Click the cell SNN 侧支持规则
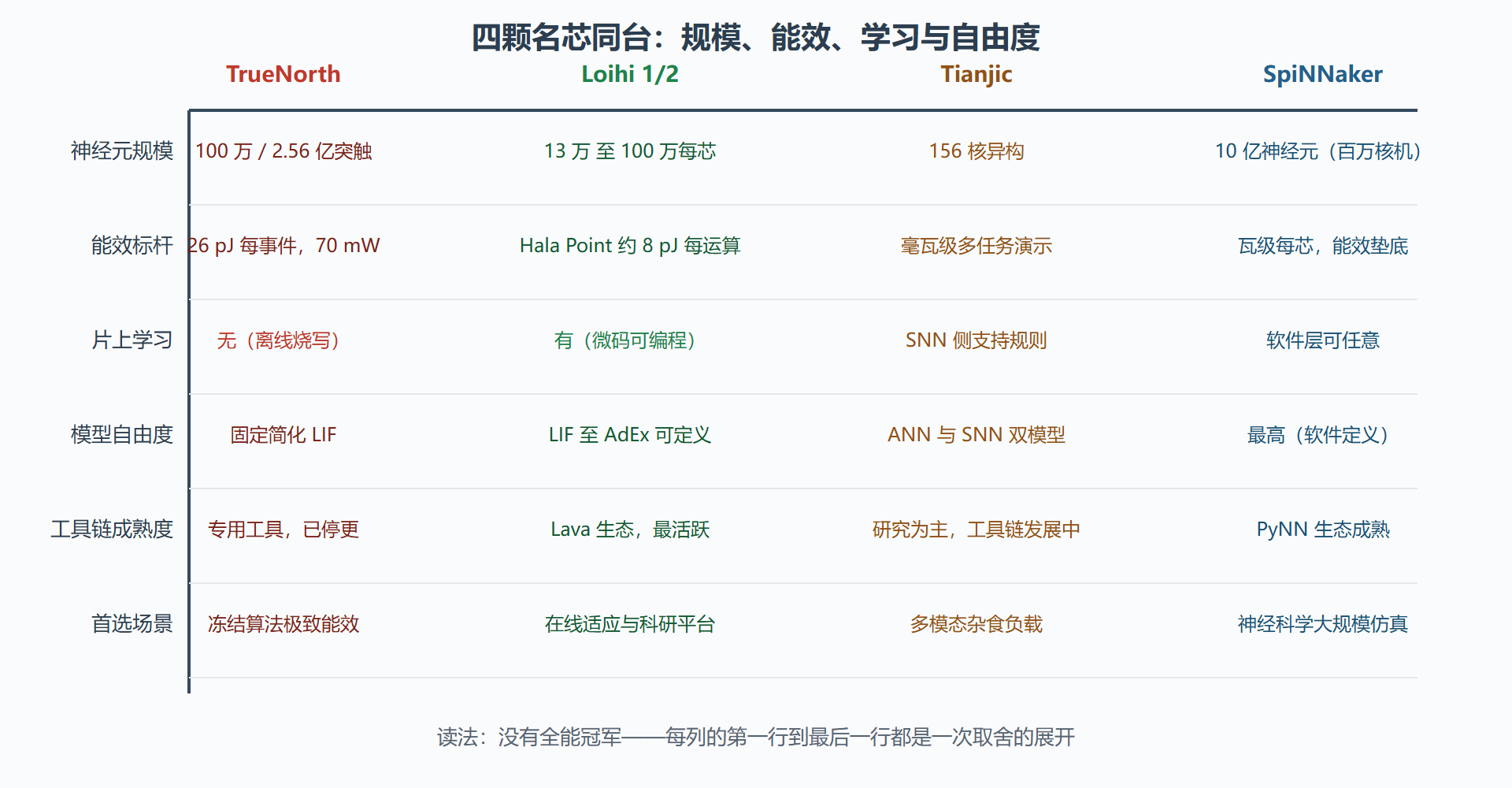1512x788 pixels. (x=976, y=340)
